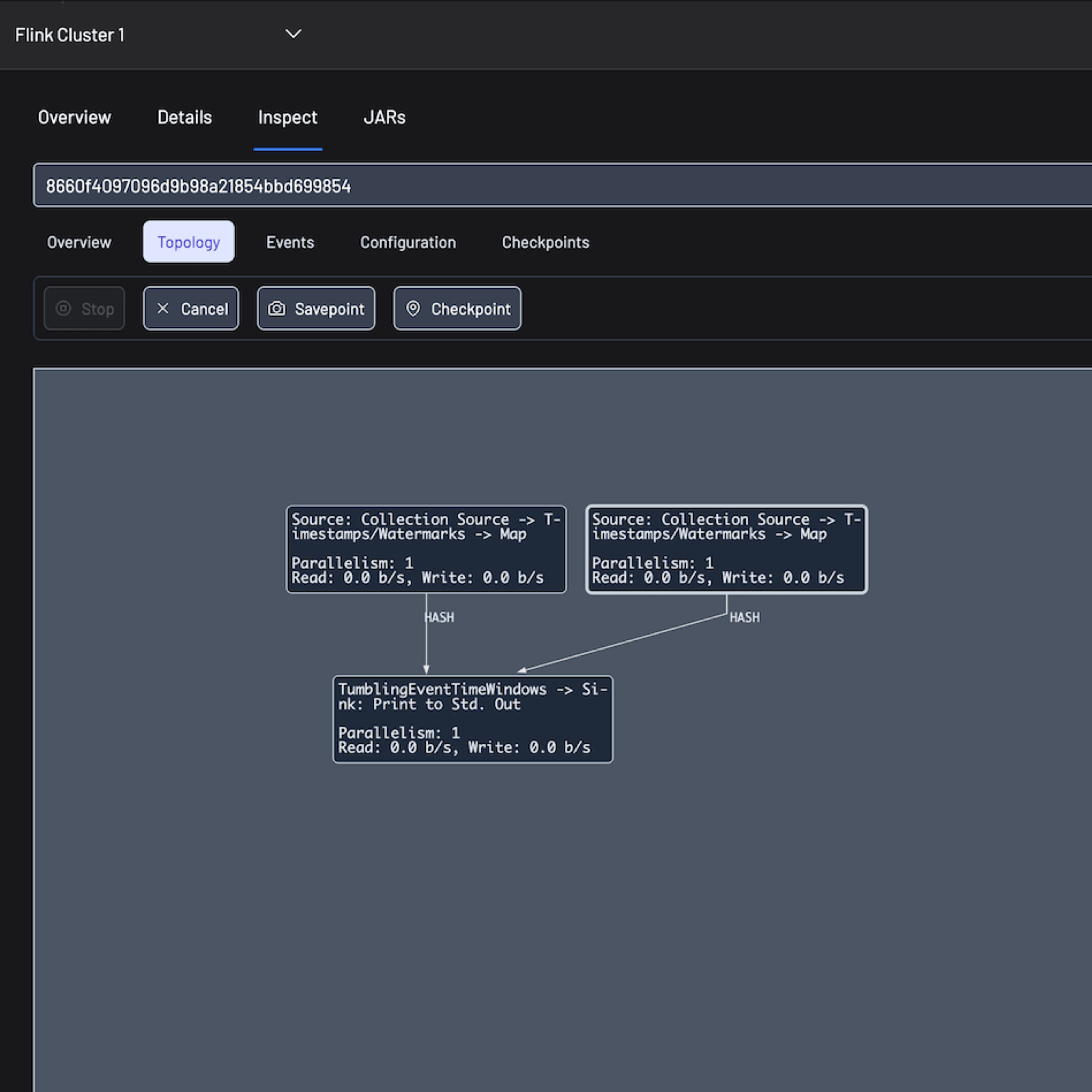Click the TumblingEventTimeWindows sink node
The width and height of the screenshot is (1092, 1092).
(472, 719)
